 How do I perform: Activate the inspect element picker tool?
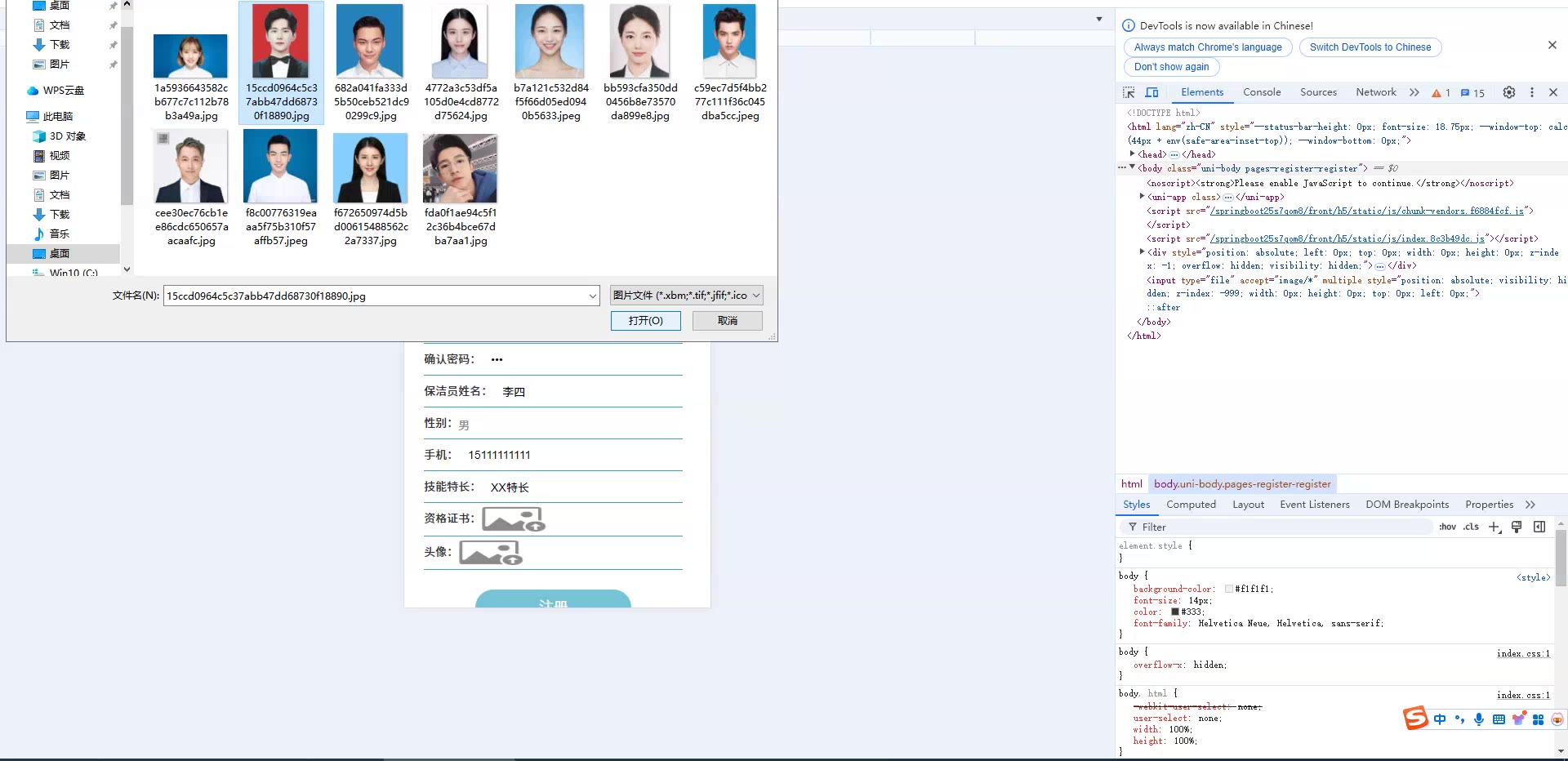click(1129, 92)
